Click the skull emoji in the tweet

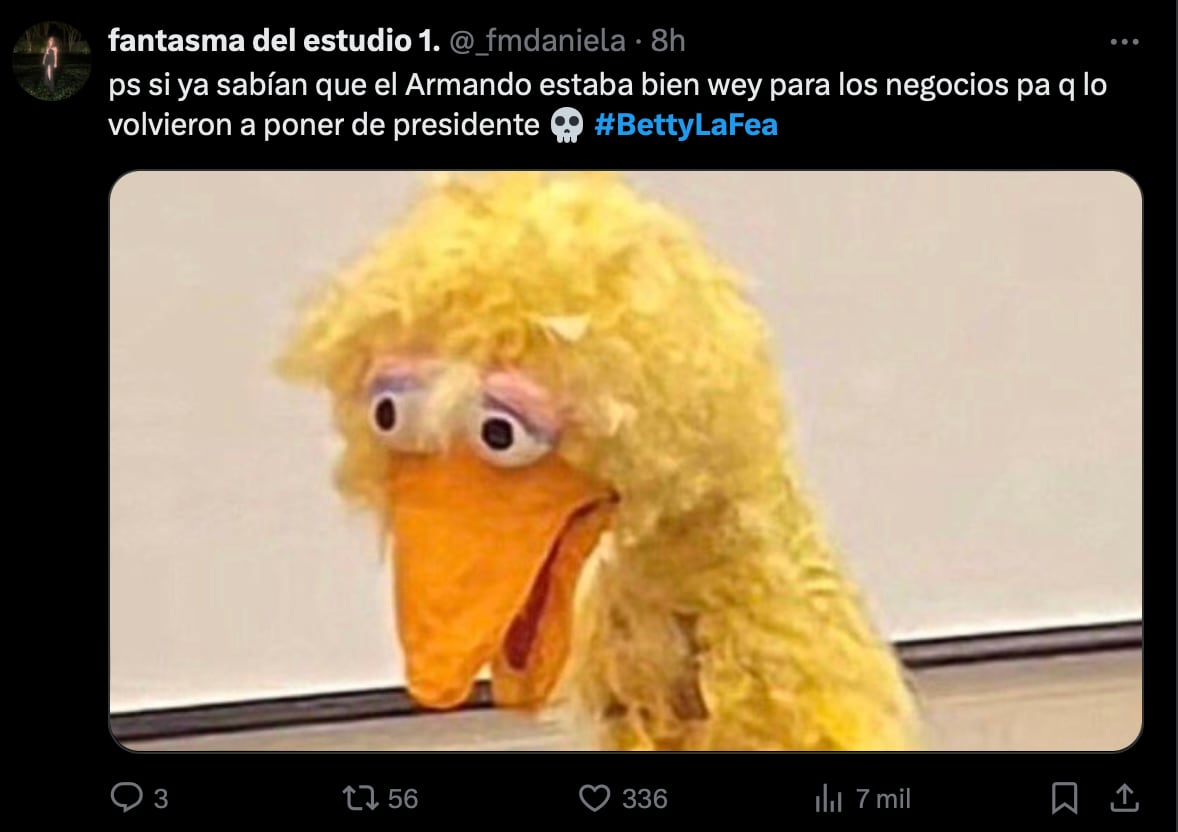[x=566, y=126]
